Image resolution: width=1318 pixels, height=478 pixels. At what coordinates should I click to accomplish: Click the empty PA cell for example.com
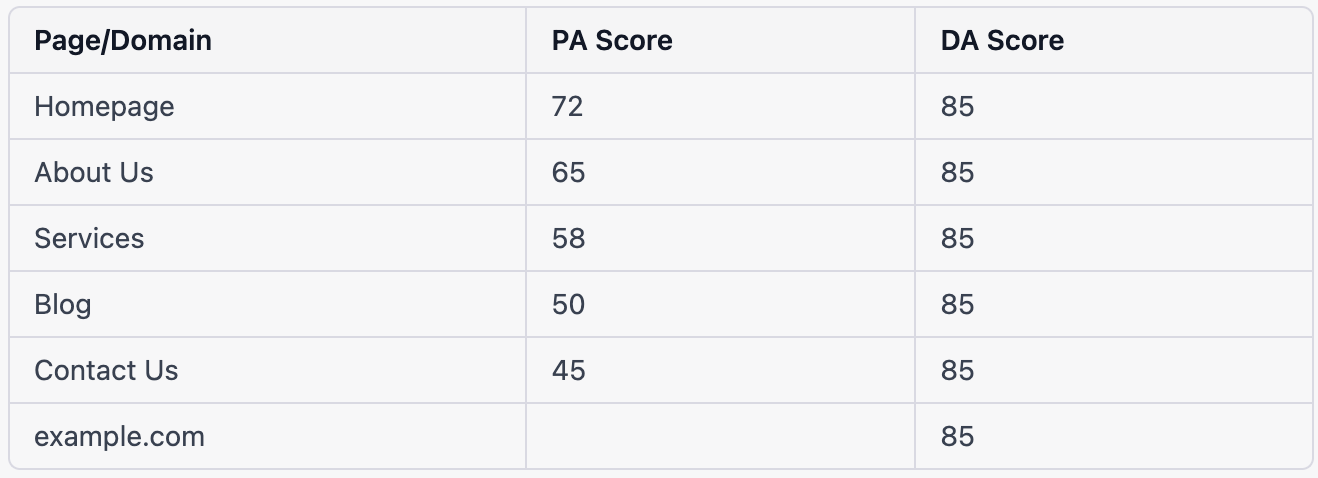(720, 437)
